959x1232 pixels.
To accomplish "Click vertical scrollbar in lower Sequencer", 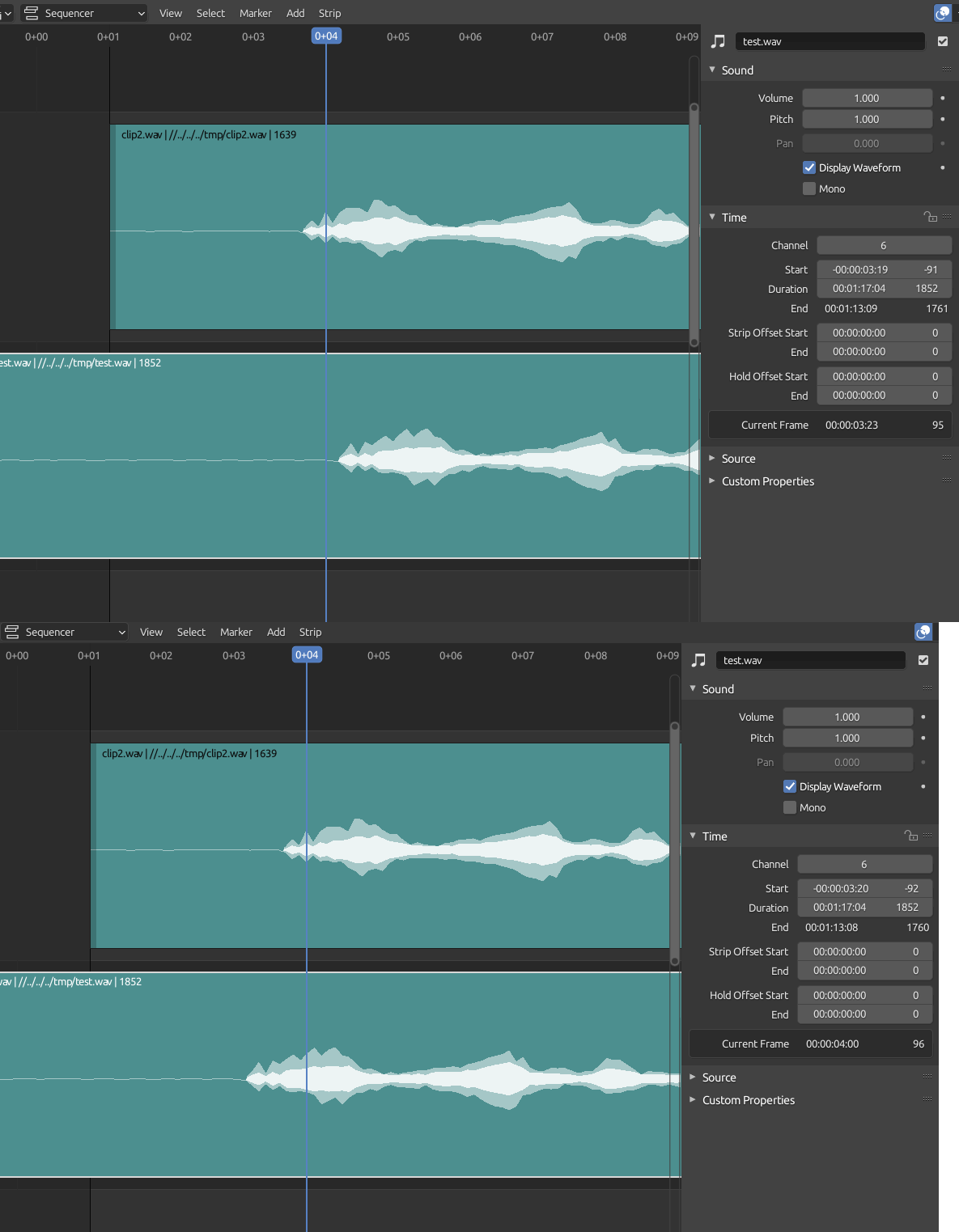I will pos(675,845).
